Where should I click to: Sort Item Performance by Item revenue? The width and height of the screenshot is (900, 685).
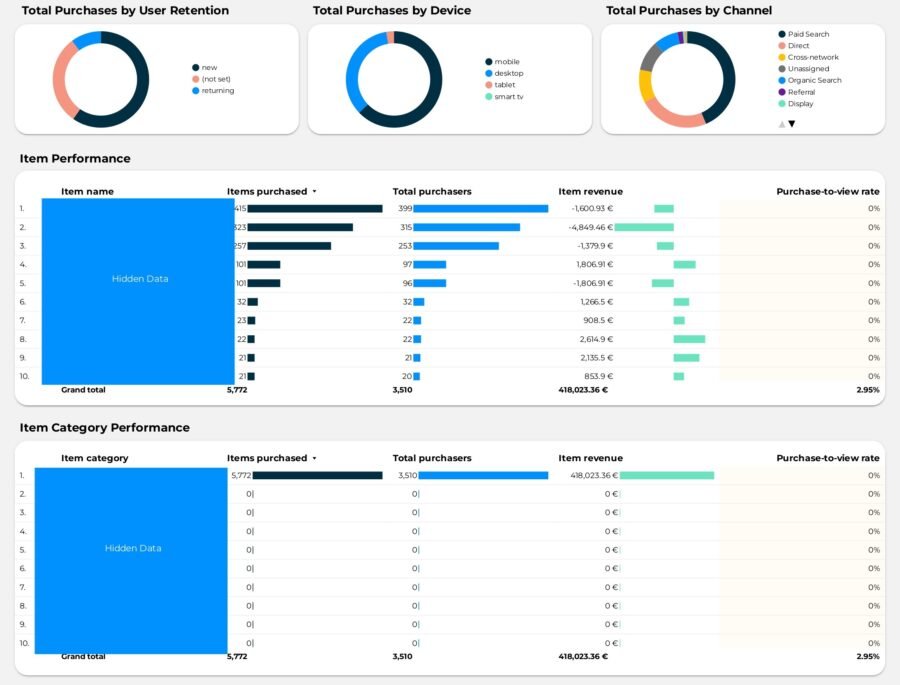590,192
